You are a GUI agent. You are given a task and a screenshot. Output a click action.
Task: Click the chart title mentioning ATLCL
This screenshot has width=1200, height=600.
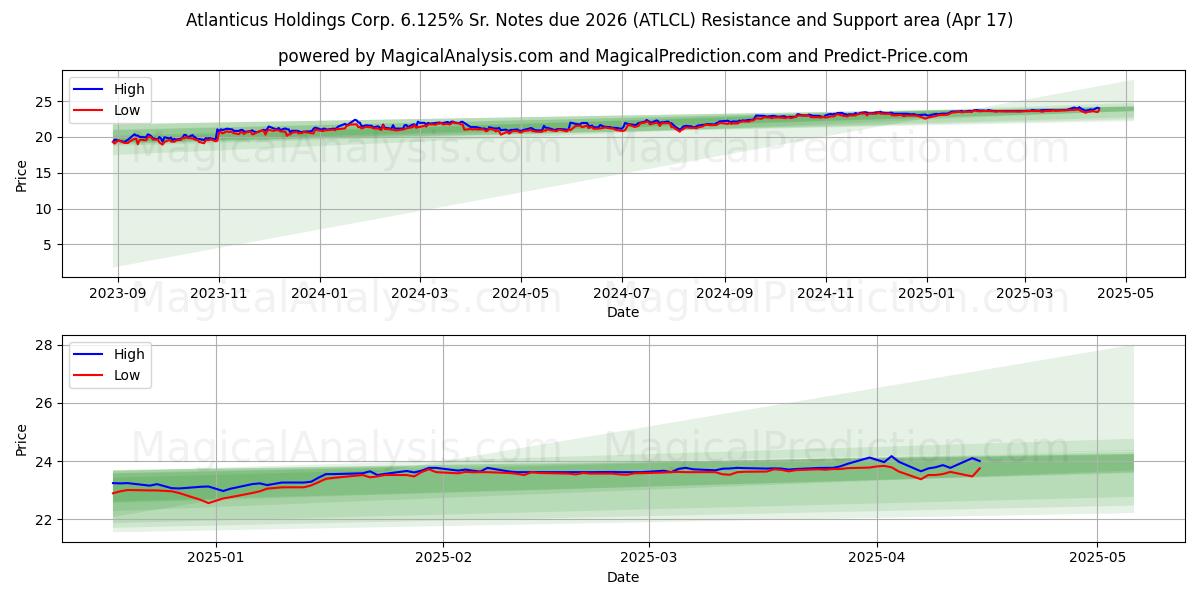pyautogui.click(x=599, y=20)
